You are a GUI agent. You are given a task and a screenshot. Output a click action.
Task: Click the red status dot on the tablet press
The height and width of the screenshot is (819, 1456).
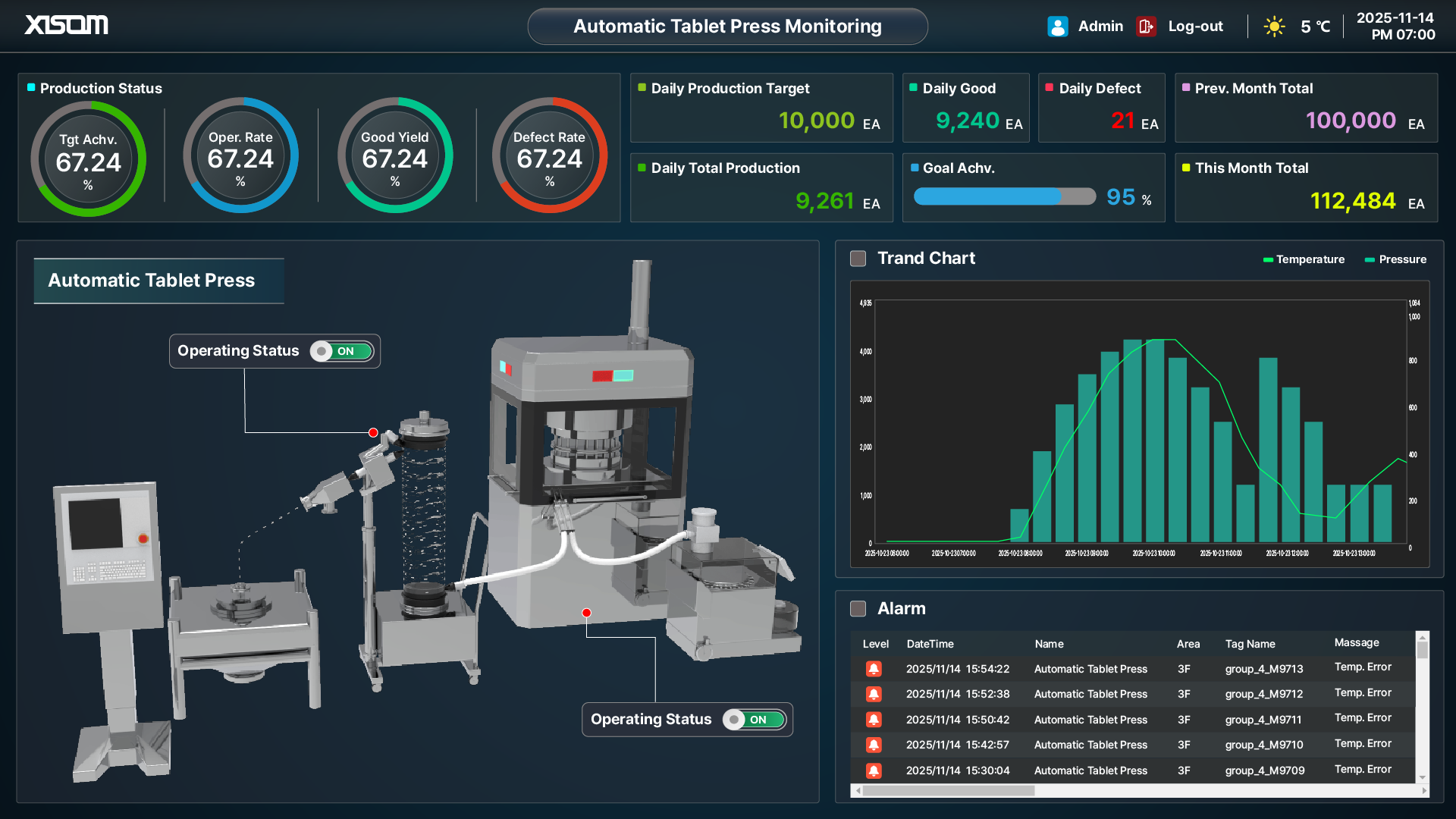586,611
